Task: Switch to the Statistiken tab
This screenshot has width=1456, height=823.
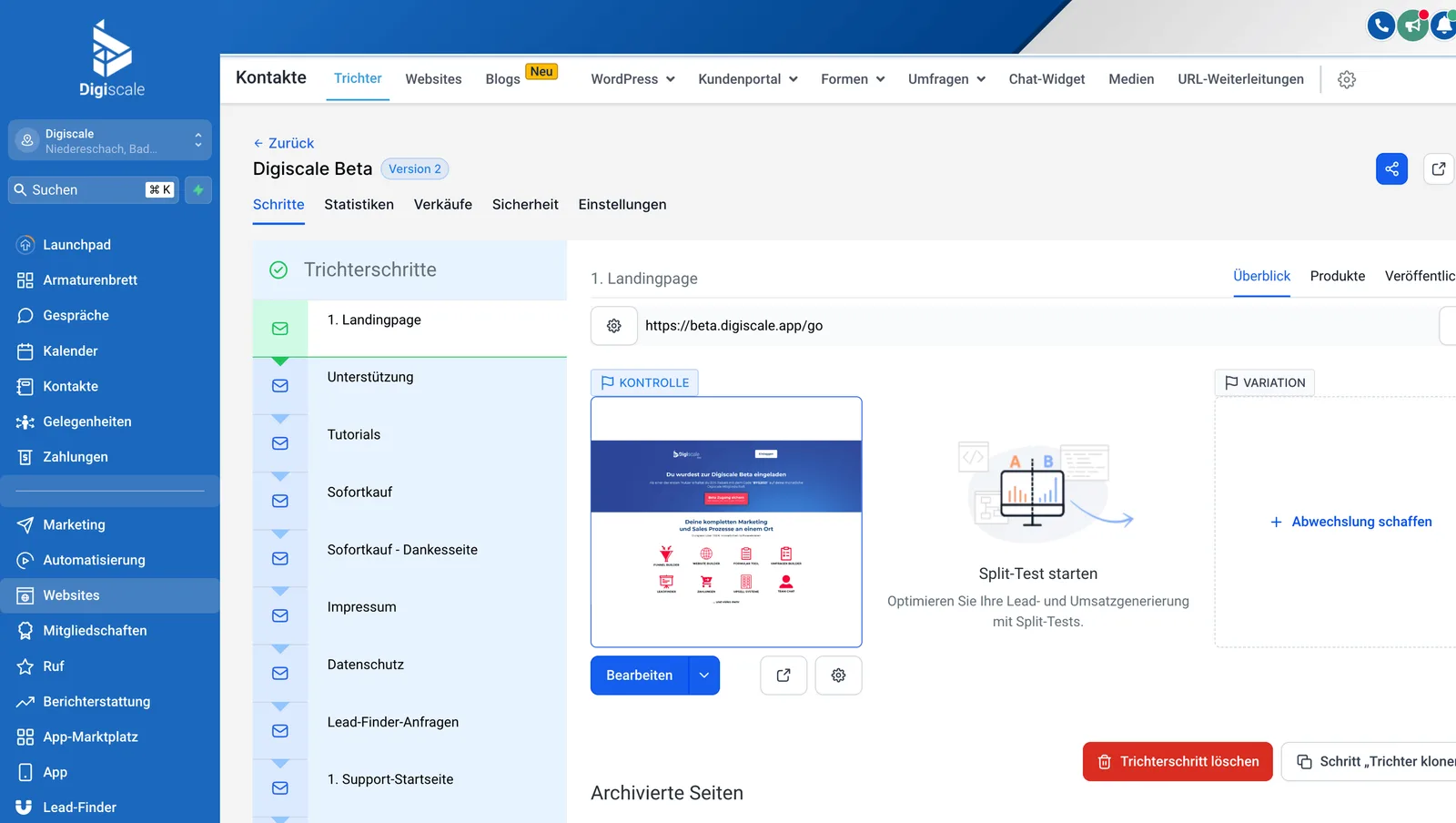Action: (x=359, y=205)
